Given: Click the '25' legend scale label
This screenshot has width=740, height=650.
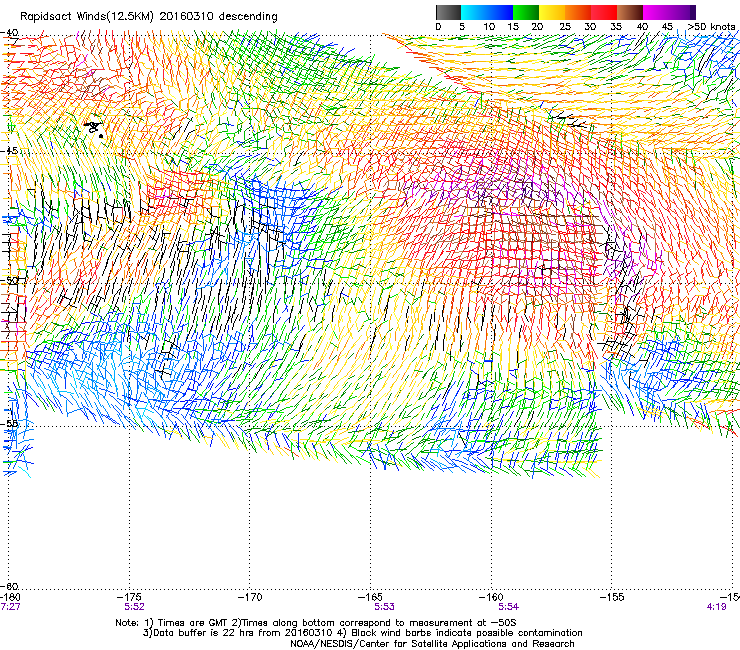Looking at the screenshot, I should pos(565,27).
